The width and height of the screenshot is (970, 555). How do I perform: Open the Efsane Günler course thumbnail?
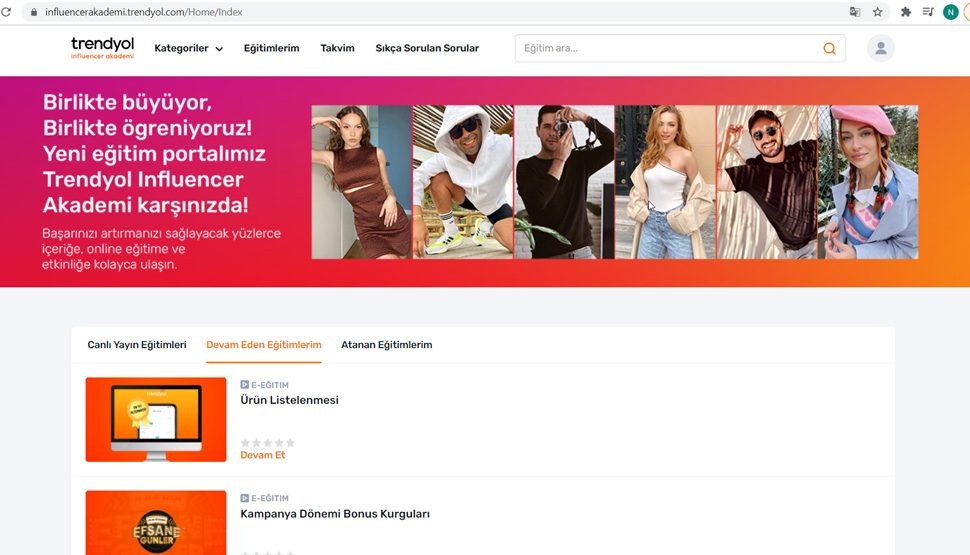click(156, 523)
